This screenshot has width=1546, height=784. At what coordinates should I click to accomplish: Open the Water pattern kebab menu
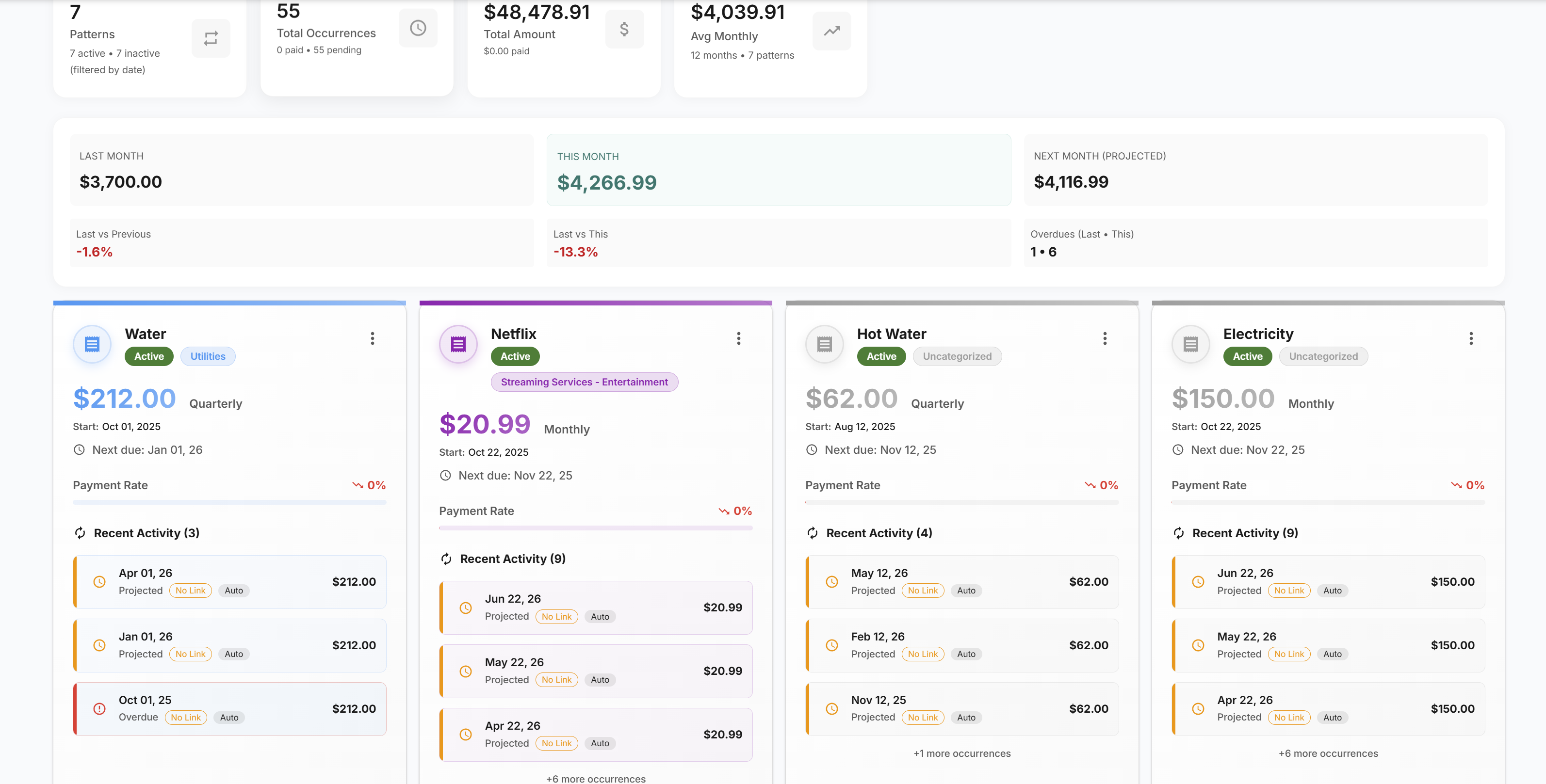pos(372,338)
